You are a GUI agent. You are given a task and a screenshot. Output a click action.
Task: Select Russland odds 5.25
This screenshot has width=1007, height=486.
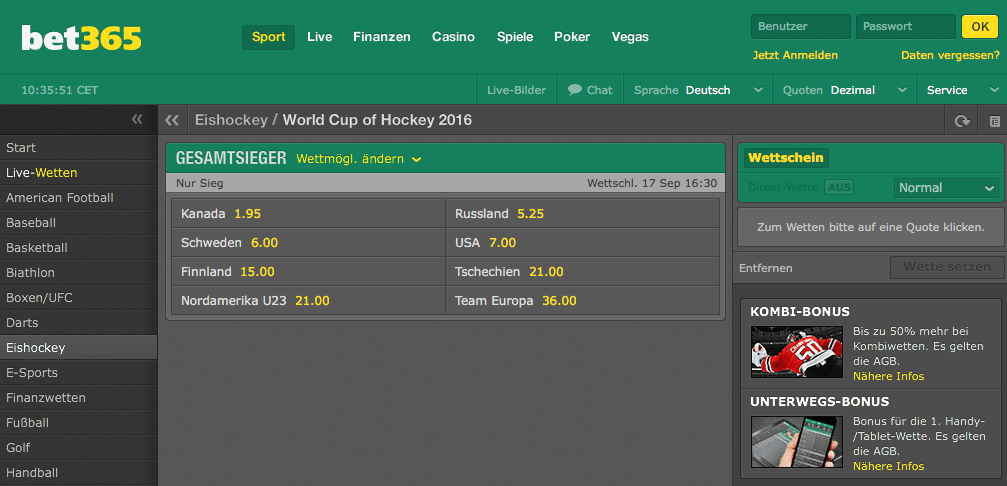[582, 213]
